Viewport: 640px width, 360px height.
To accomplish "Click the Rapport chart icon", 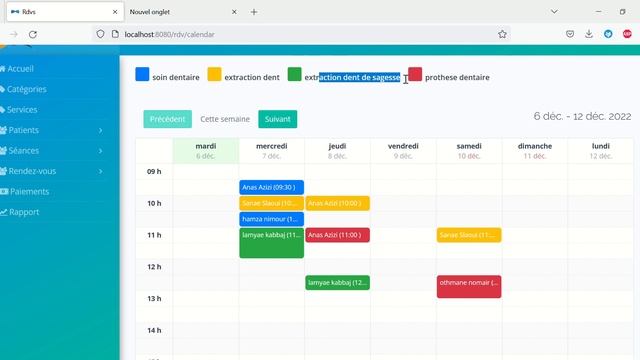I will [4, 211].
